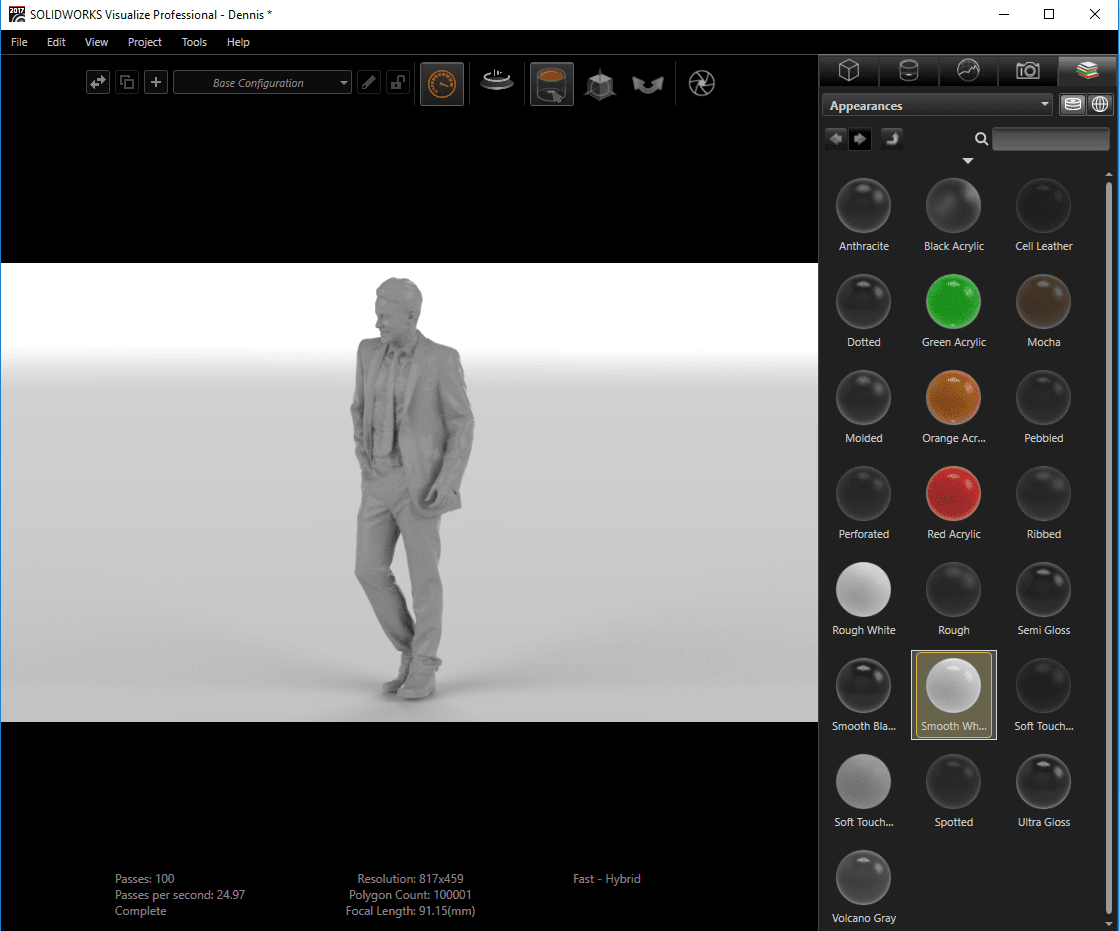The height and width of the screenshot is (931, 1120).
Task: Select the appearance selection tool icon
Action: coord(551,84)
